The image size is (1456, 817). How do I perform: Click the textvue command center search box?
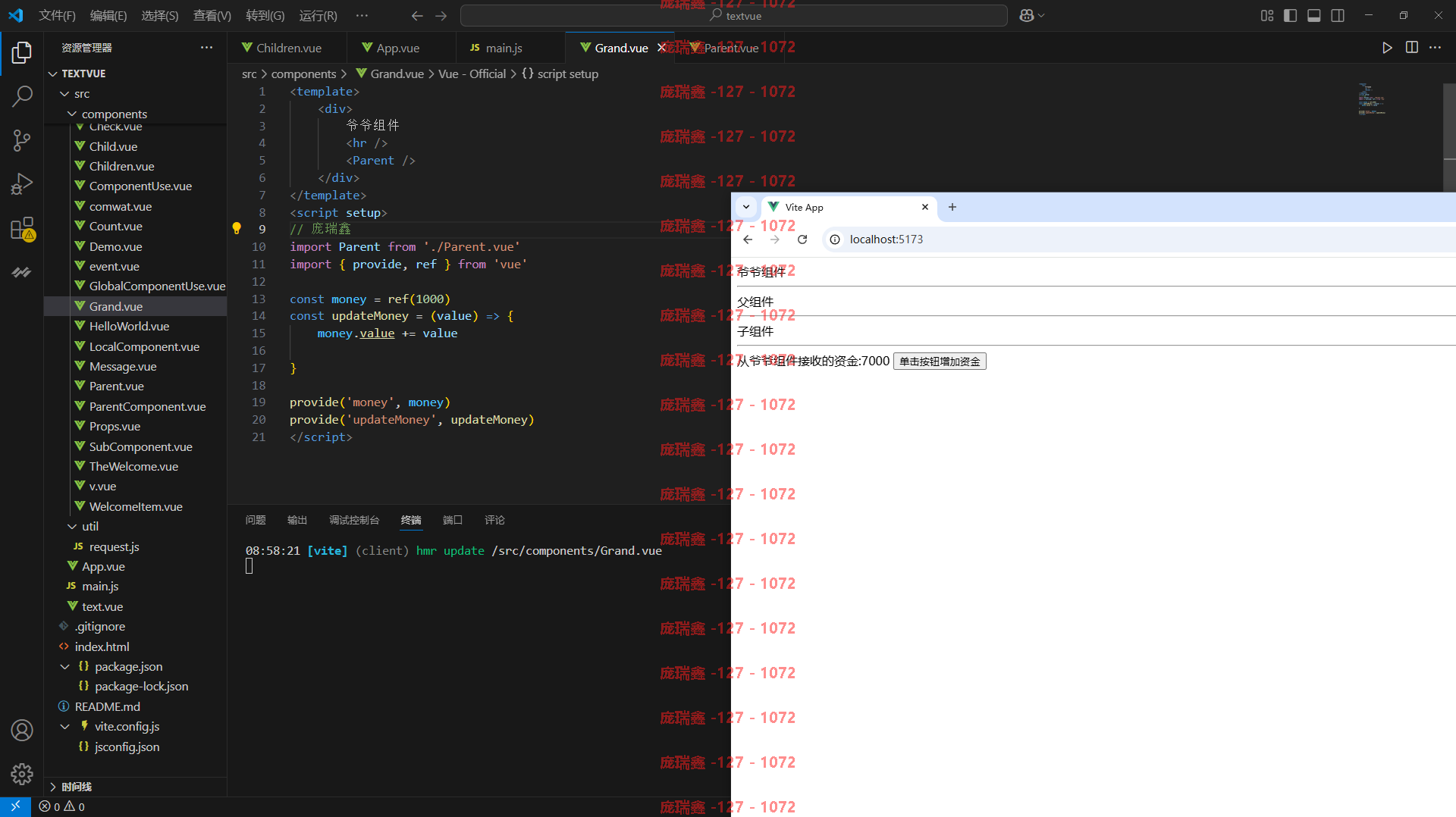[x=734, y=15]
